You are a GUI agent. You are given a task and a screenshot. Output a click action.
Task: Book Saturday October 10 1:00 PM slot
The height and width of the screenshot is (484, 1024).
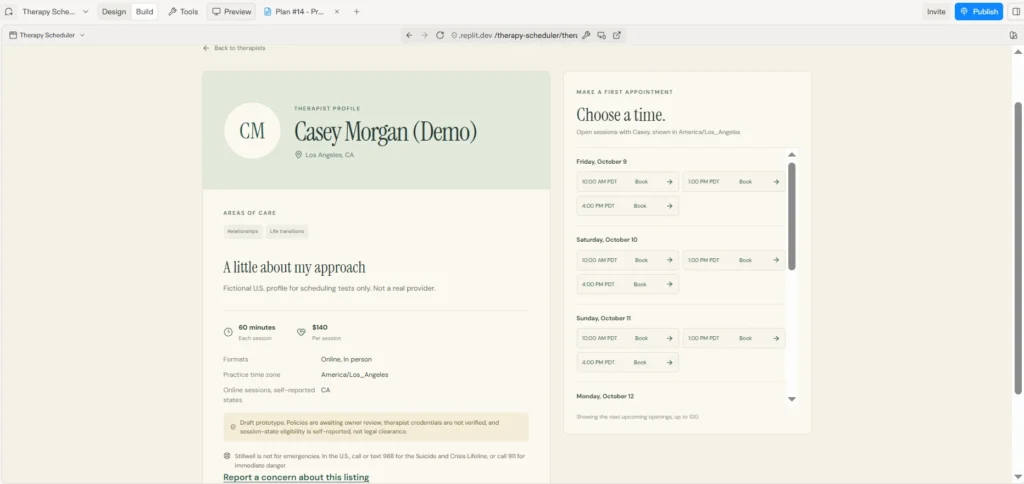point(734,260)
